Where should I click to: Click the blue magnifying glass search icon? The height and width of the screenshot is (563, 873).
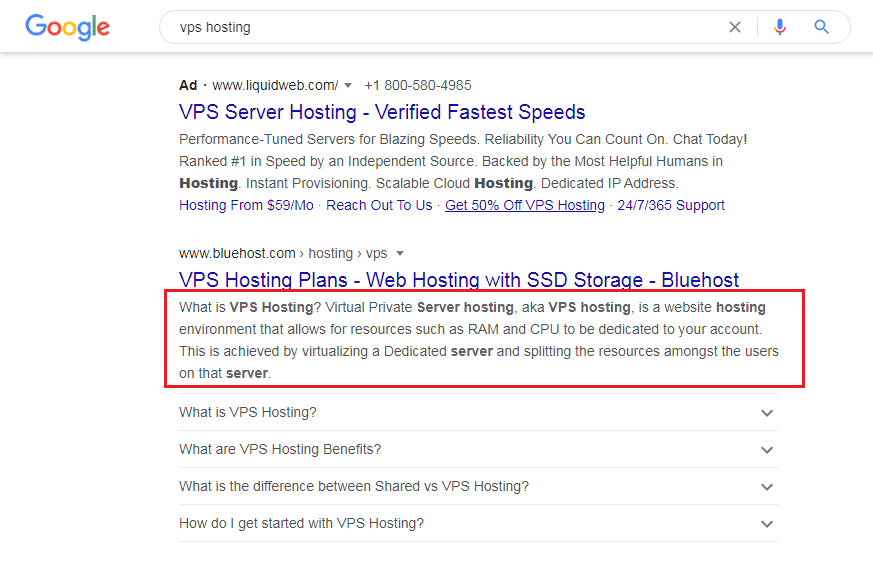[x=821, y=27]
